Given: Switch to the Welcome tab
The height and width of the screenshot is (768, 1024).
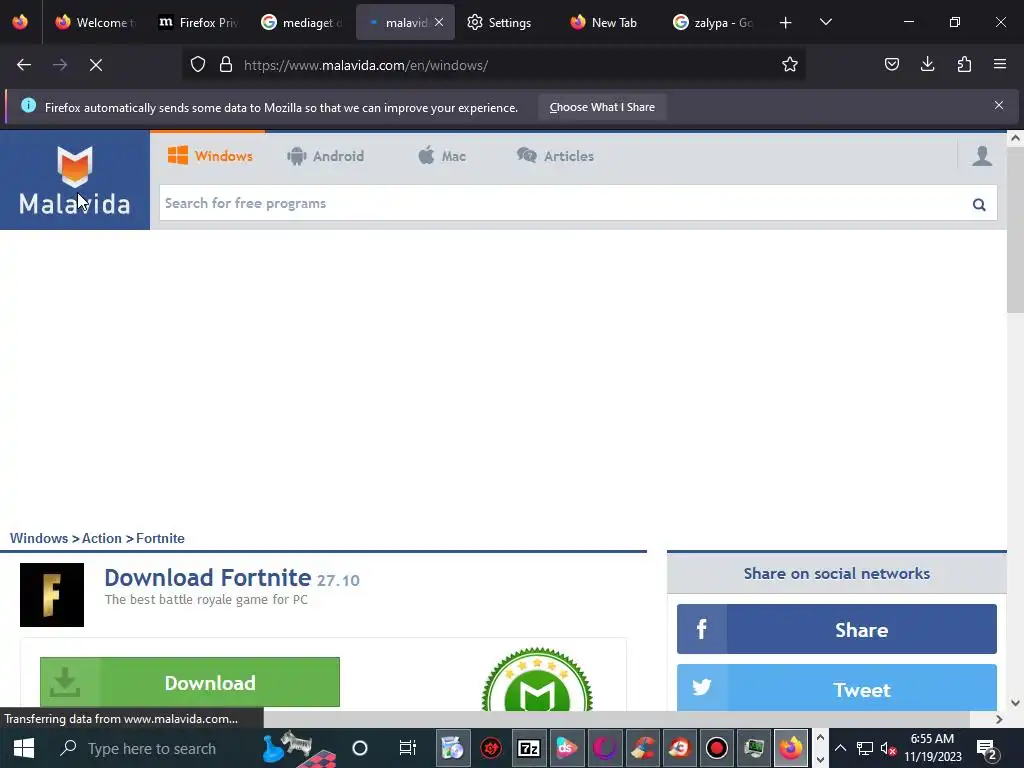Looking at the screenshot, I should pos(96,22).
